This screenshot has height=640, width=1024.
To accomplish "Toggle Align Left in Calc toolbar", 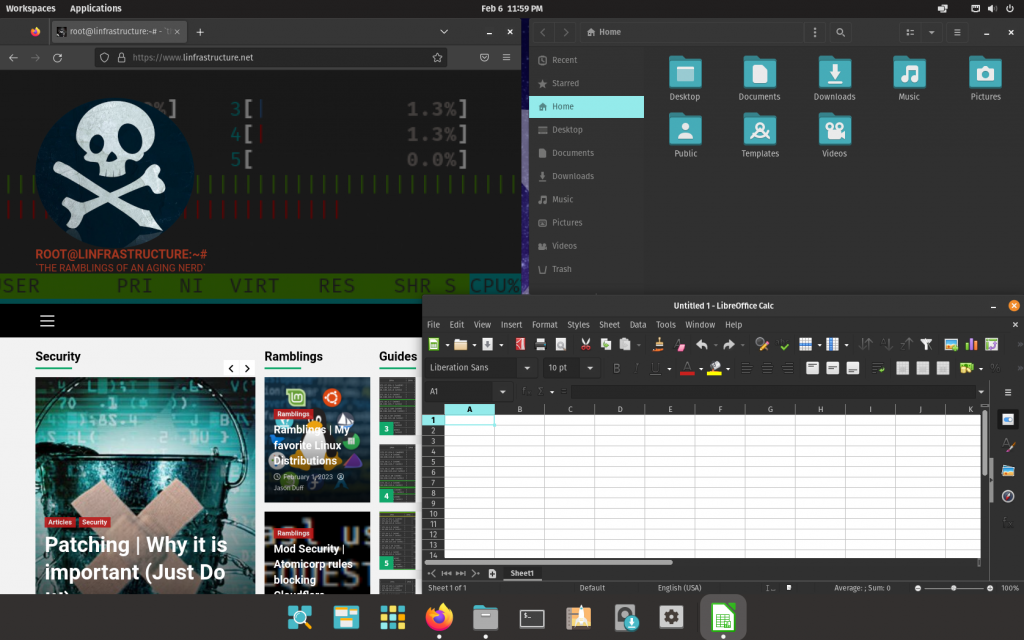I will [746, 368].
